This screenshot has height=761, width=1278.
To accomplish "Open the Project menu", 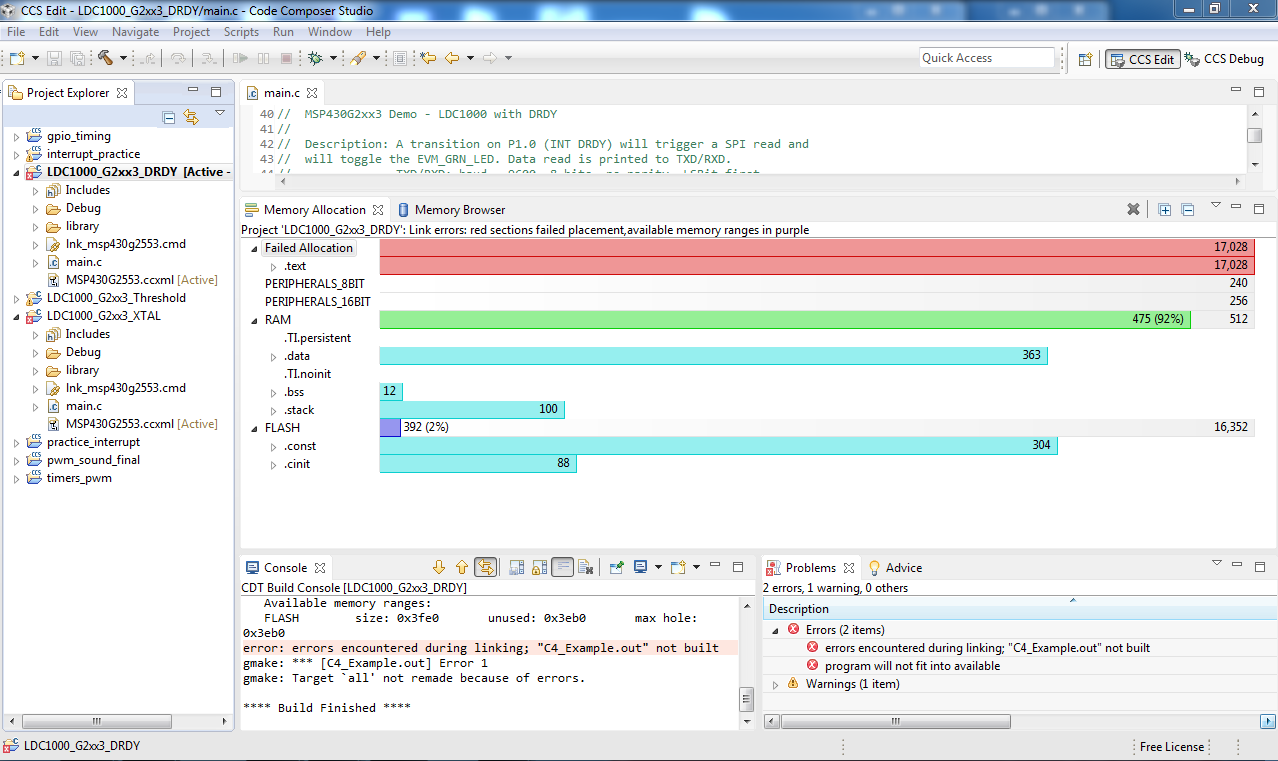I will pos(191,32).
